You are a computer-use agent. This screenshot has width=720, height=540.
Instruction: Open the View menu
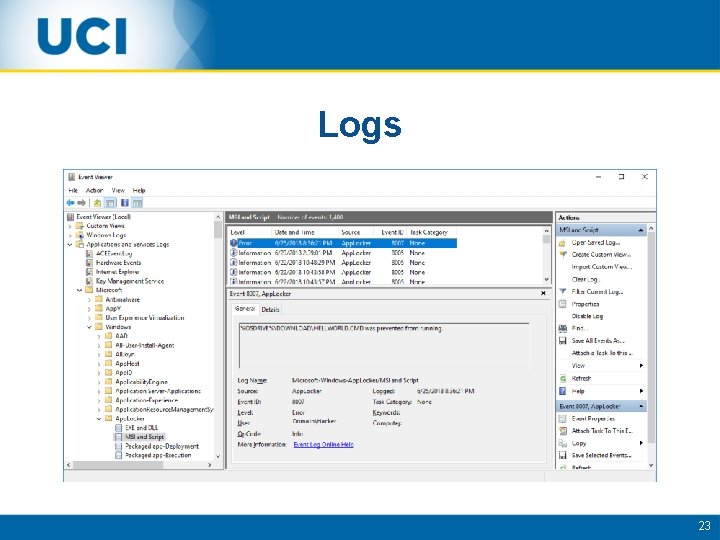118,190
